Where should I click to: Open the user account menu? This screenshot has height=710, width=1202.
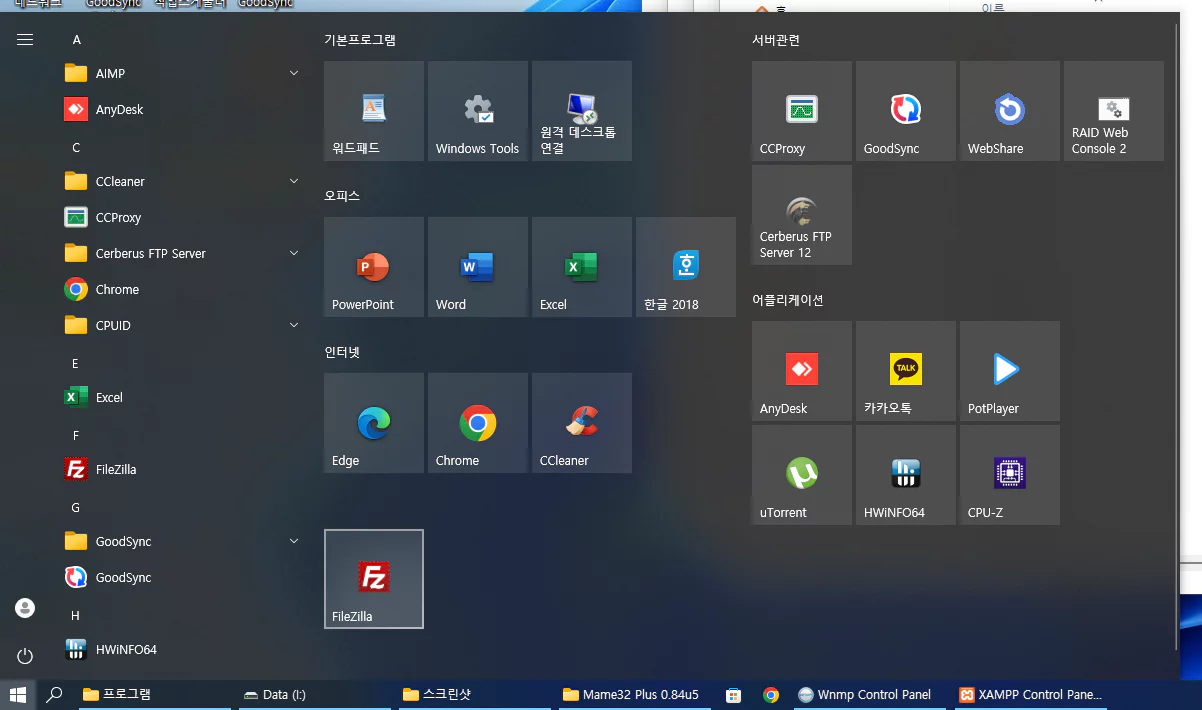click(25, 608)
